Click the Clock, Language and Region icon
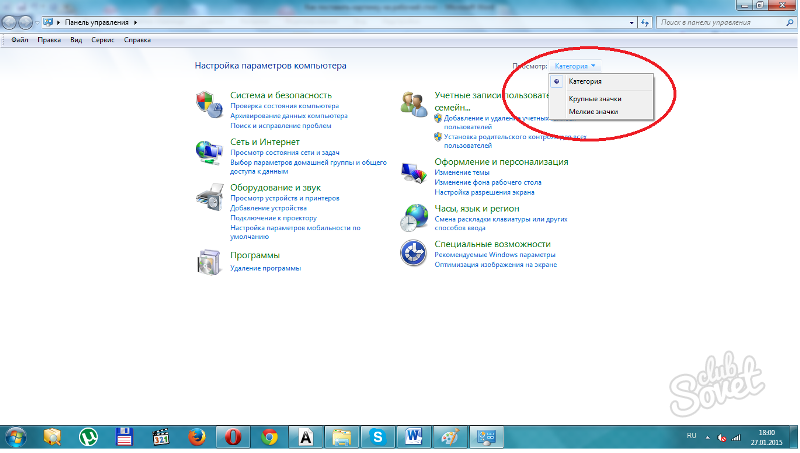Screen dimensions: 800x453 [414, 215]
